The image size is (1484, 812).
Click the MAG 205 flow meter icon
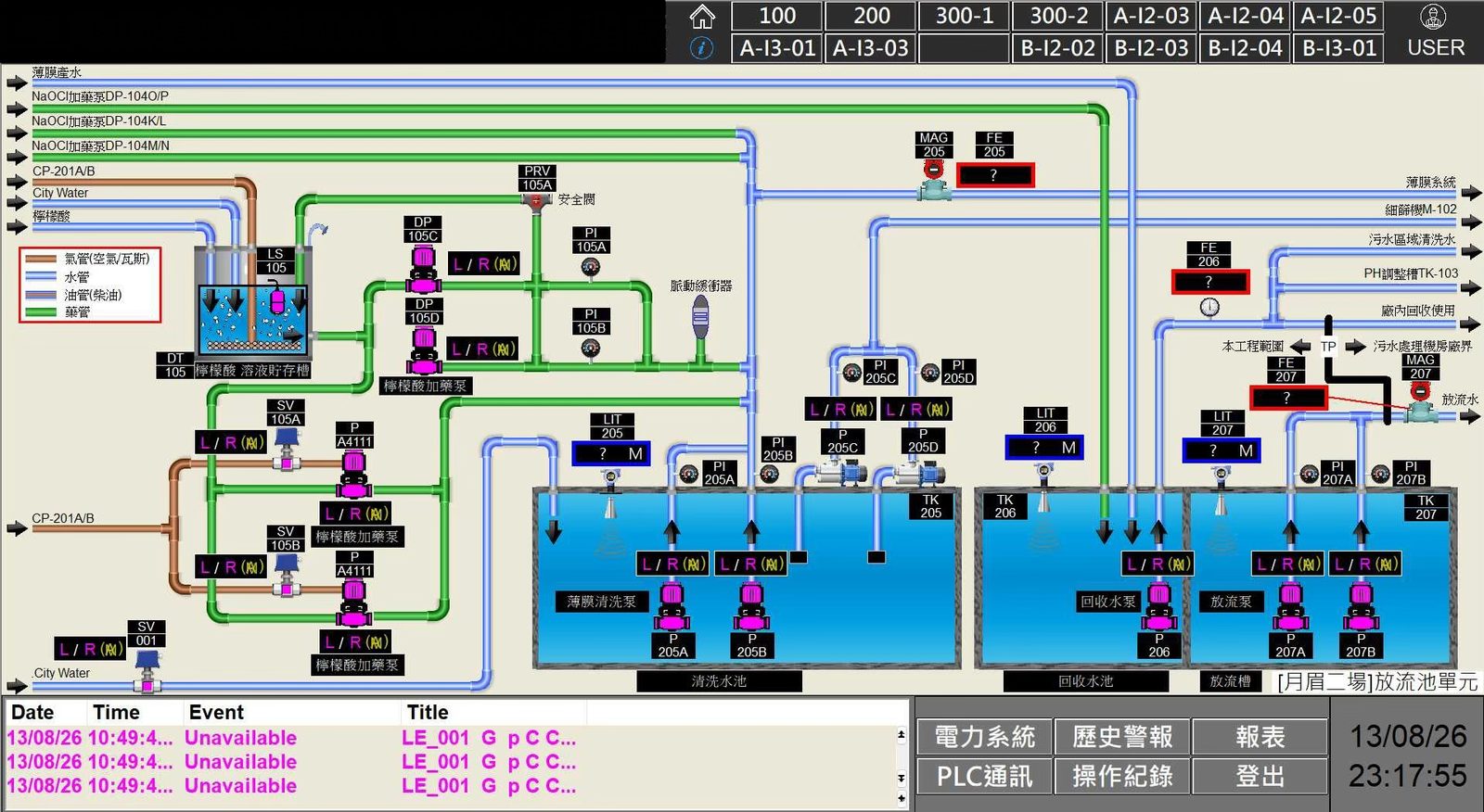click(x=934, y=180)
